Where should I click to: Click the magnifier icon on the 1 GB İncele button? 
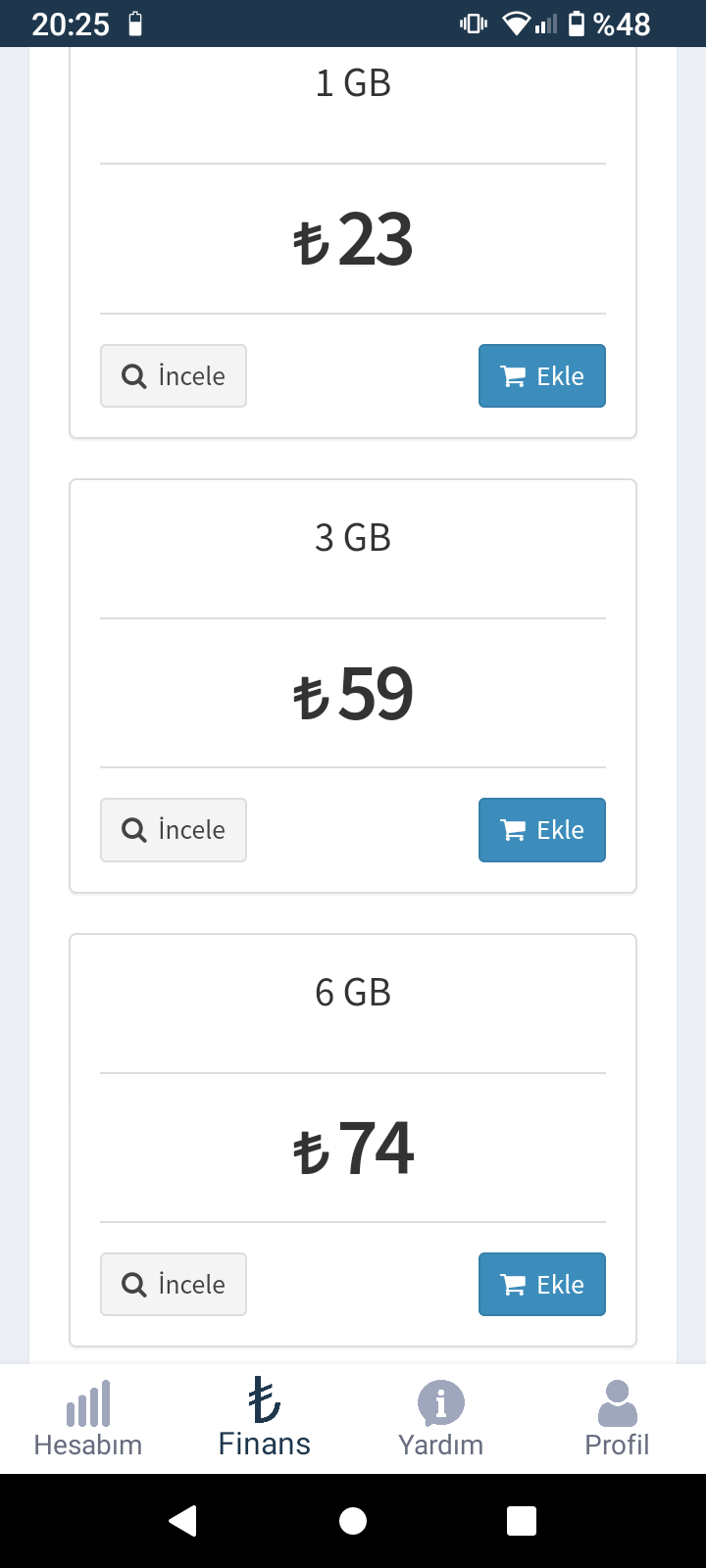134,376
